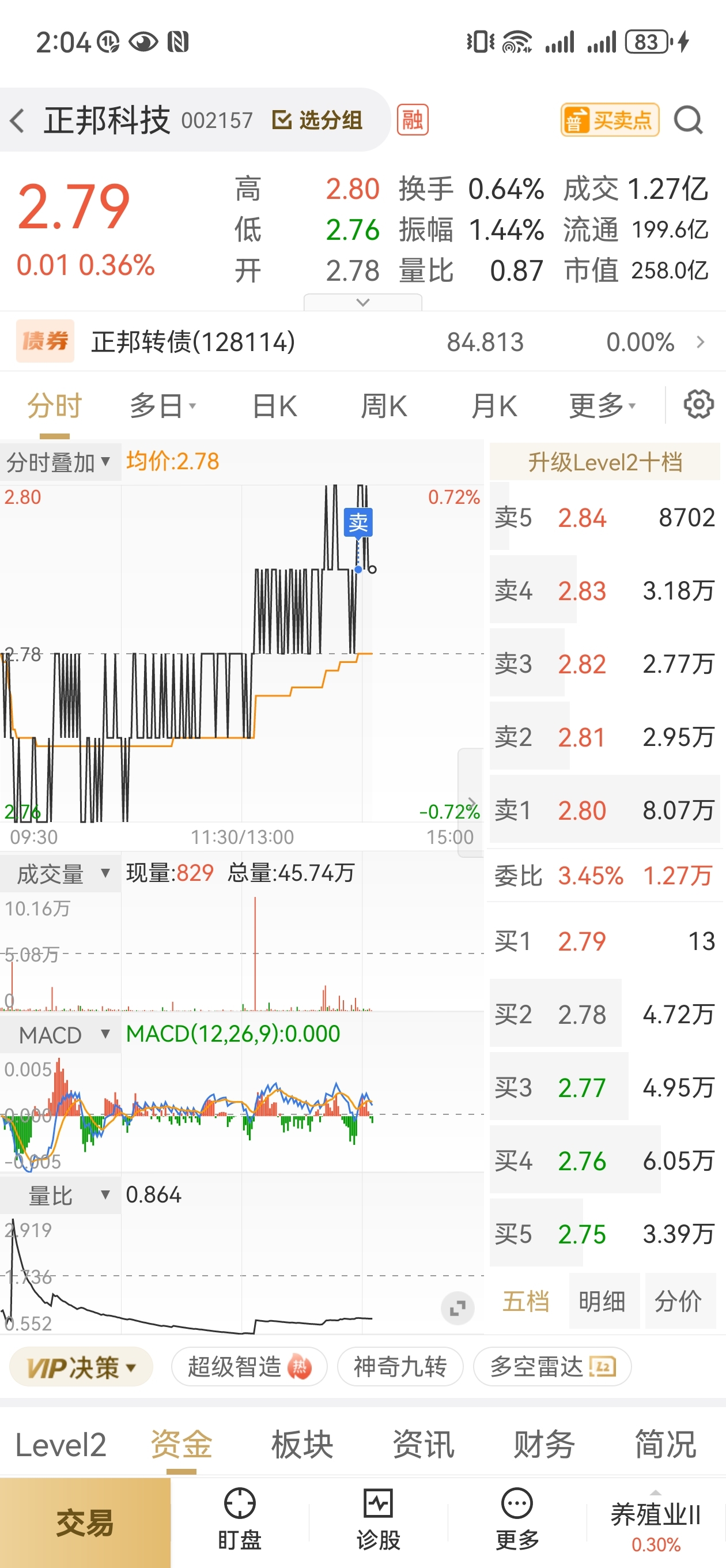
Task: Select 分价 price distribution view
Action: (x=678, y=1302)
